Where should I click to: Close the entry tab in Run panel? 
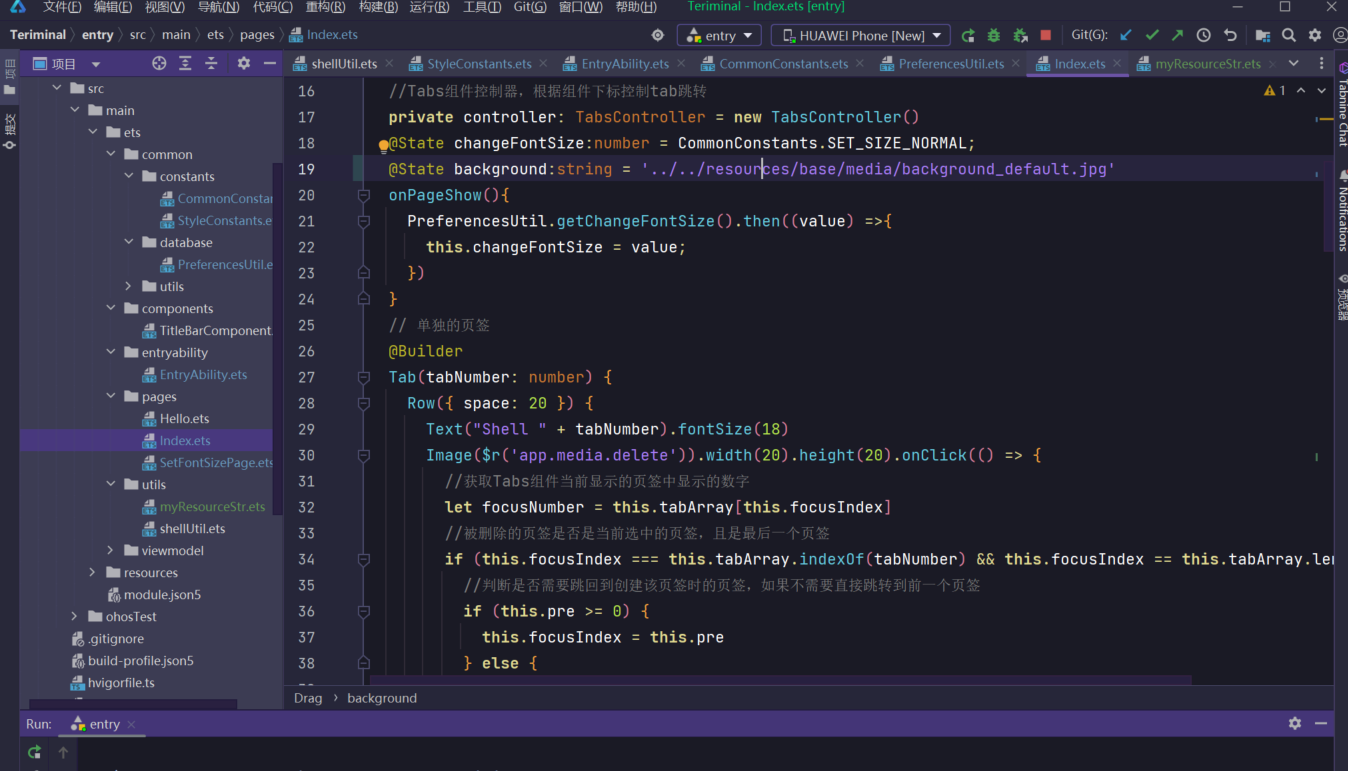click(131, 724)
